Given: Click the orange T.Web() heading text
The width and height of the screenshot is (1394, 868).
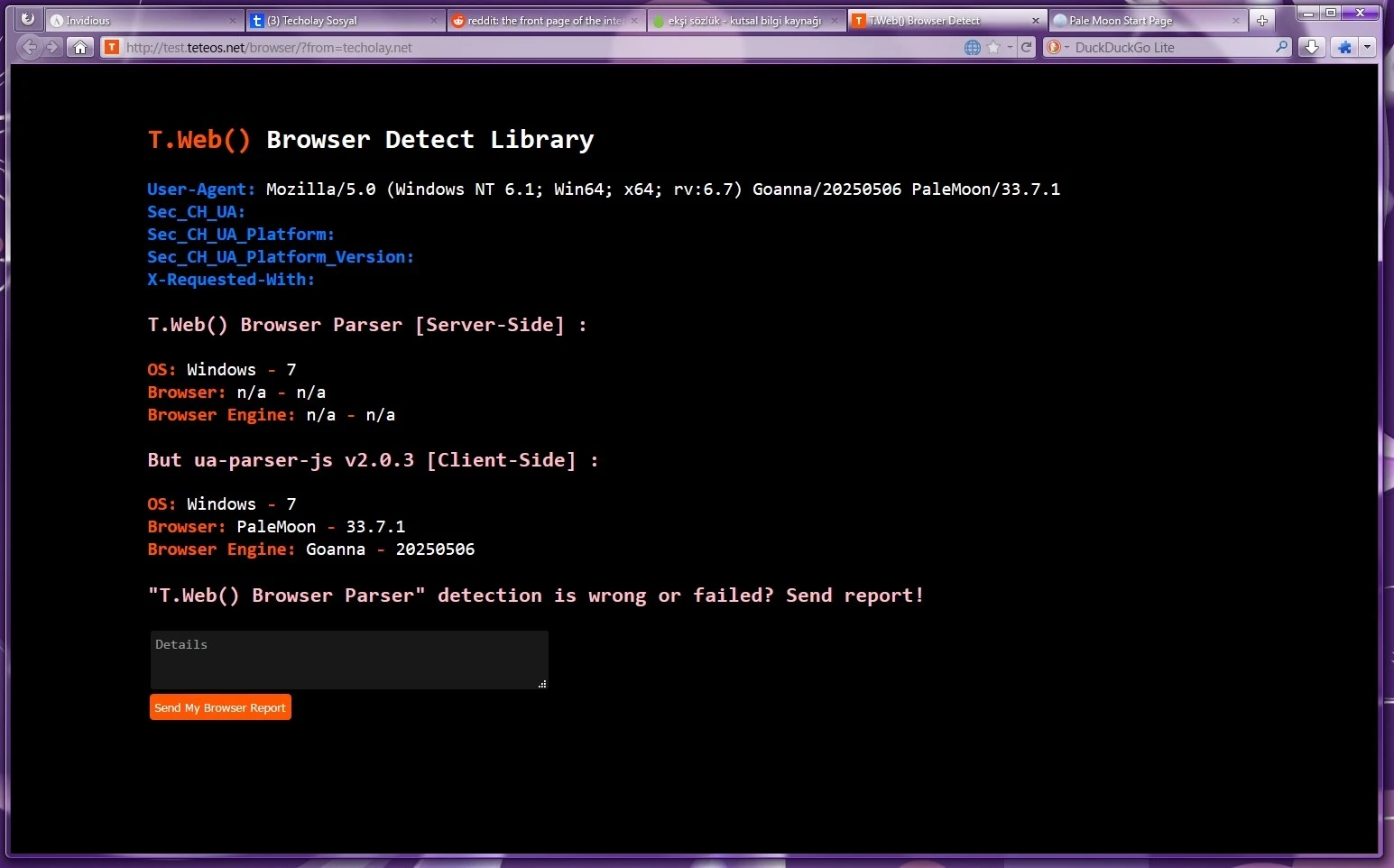Looking at the screenshot, I should [x=199, y=140].
